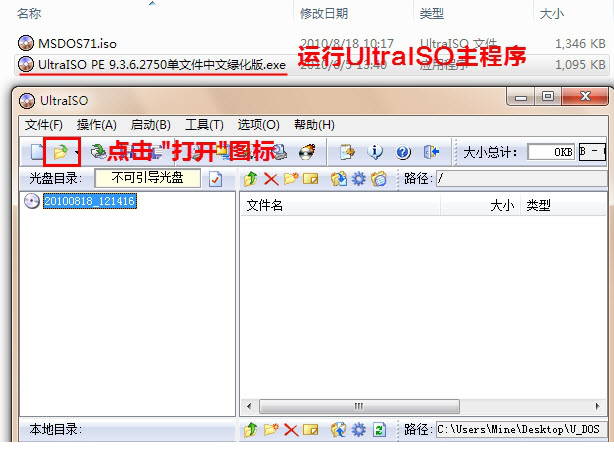Click the Explorer 类型 column header at top
Image resolution: width=614 pixels, height=459 pixels.
[432, 14]
